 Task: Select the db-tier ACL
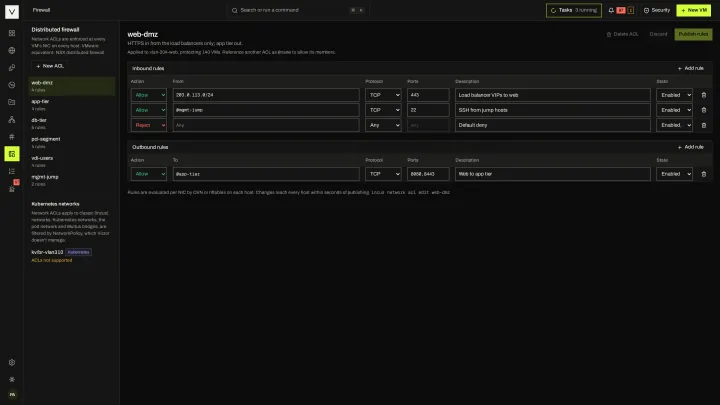pyautogui.click(x=72, y=124)
